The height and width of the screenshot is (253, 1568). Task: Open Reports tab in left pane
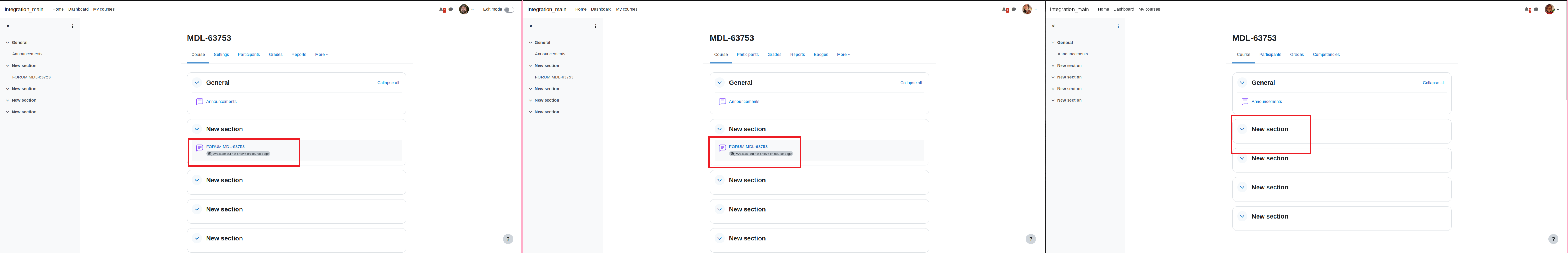(x=299, y=55)
